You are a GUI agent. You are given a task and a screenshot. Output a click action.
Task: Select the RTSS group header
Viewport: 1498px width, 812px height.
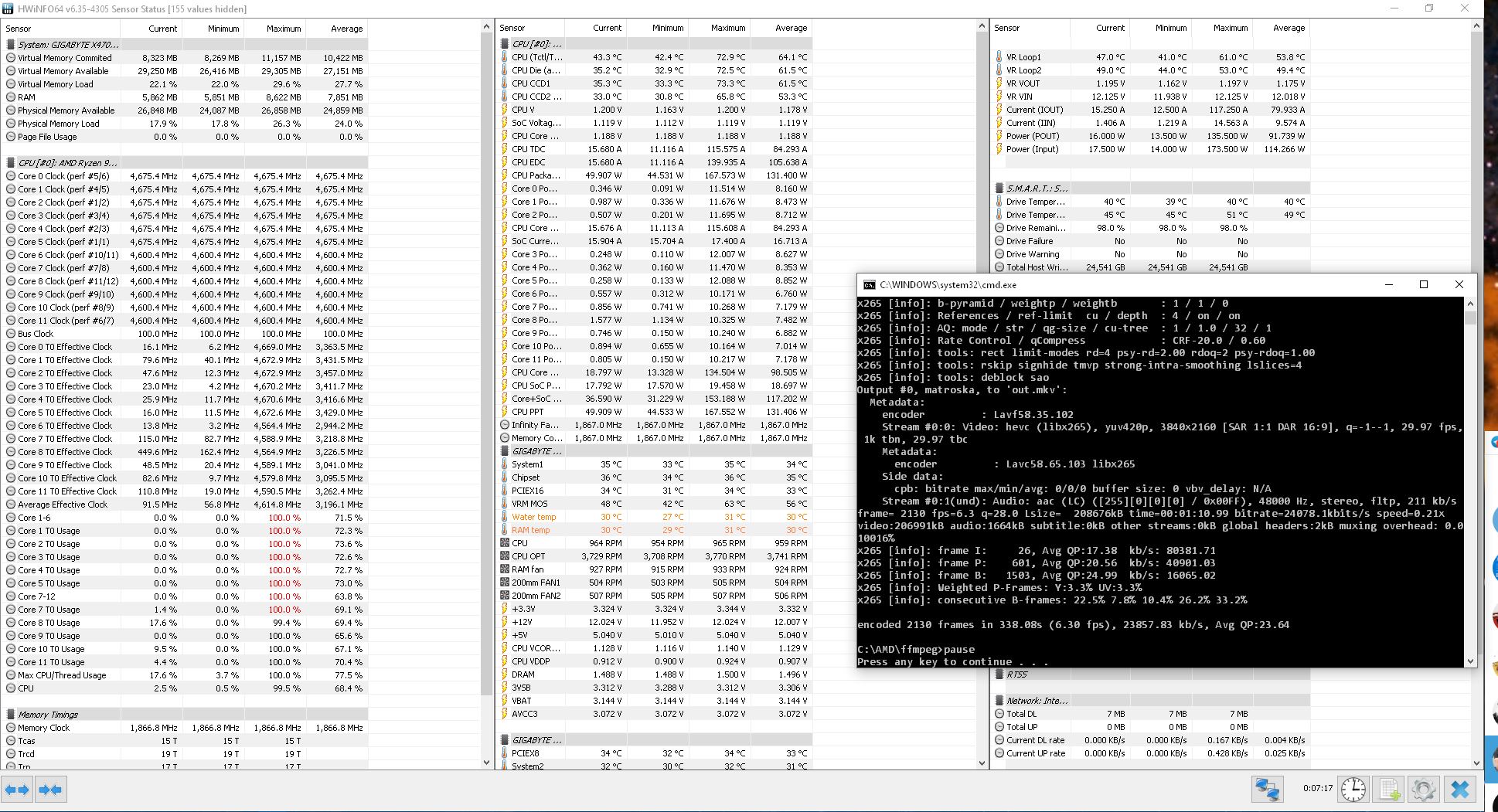point(1152,674)
